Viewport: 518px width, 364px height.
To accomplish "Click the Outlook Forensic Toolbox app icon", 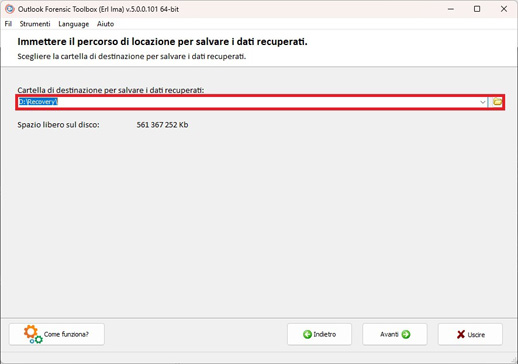I will [10, 9].
